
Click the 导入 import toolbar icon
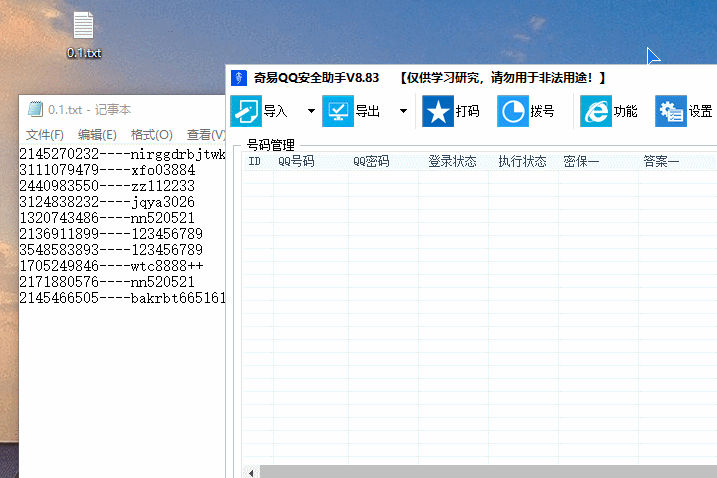point(246,111)
